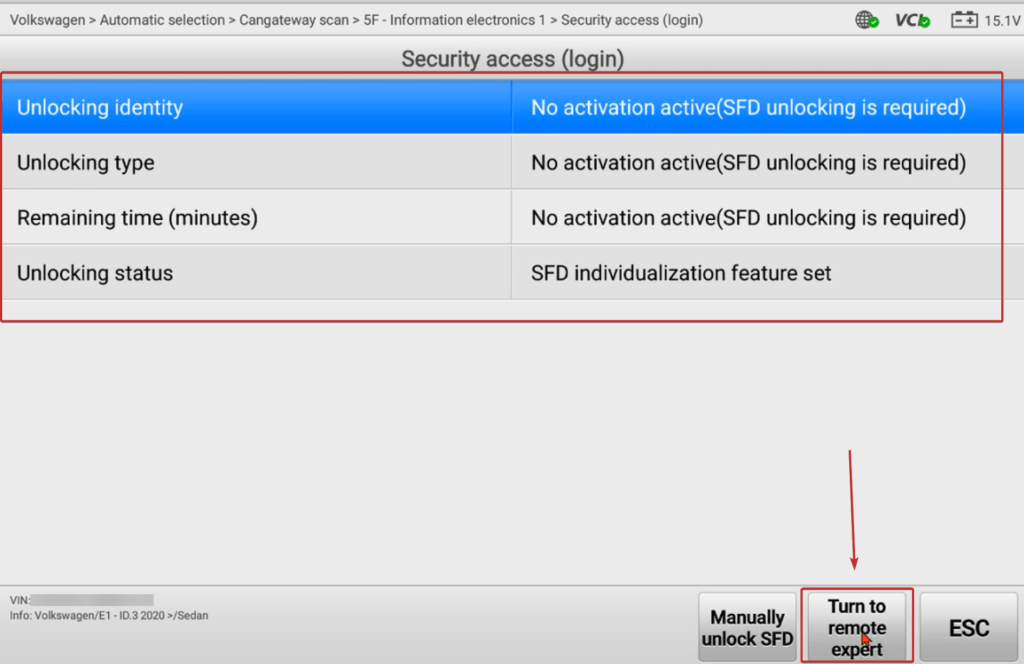
Task: Go to Volkswagen in breadcrumb
Action: [x=47, y=20]
